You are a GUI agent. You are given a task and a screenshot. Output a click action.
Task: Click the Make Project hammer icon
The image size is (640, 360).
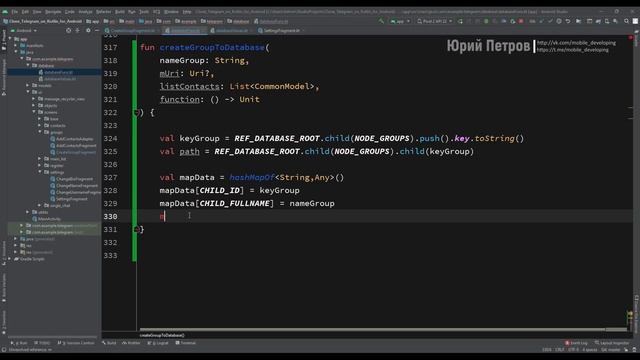pyautogui.click(x=381, y=21)
